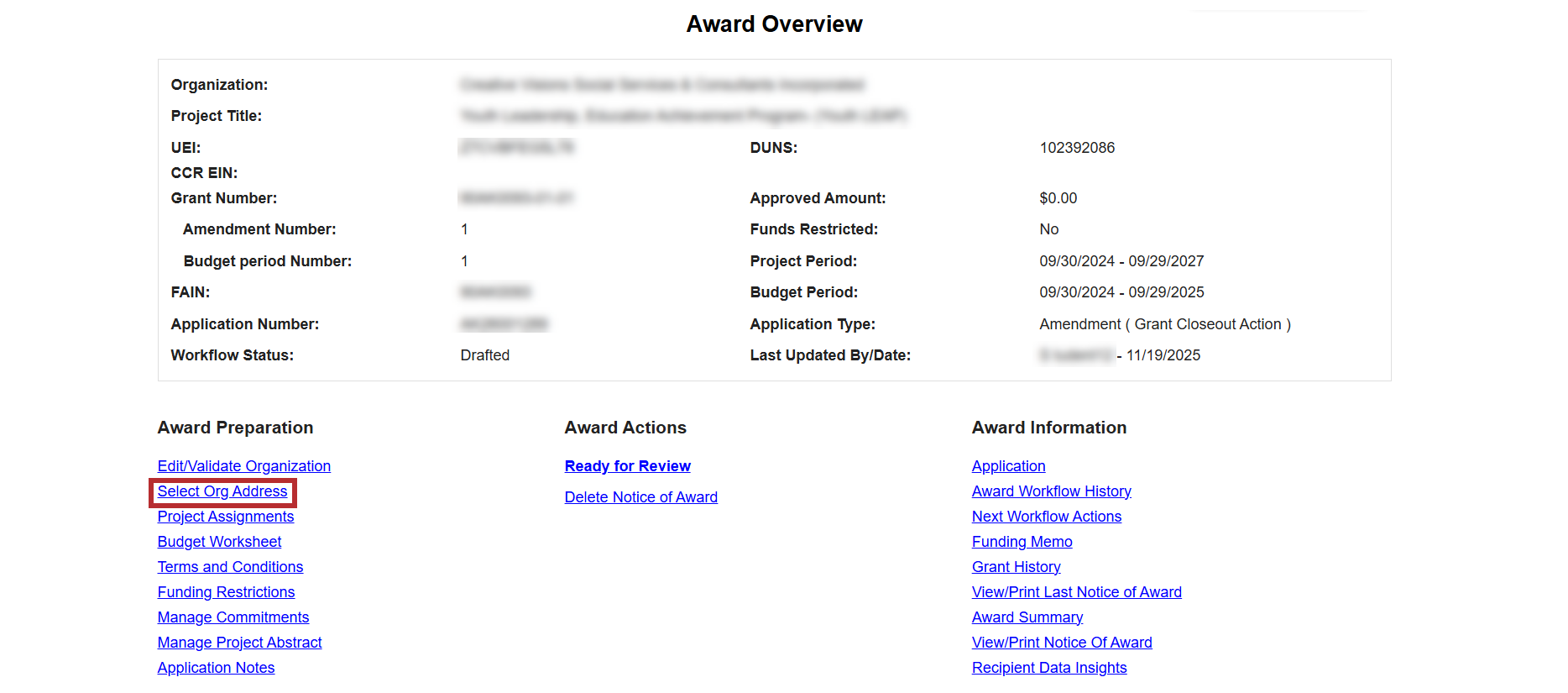
Task: Open Manage Project Abstract
Action: [239, 643]
